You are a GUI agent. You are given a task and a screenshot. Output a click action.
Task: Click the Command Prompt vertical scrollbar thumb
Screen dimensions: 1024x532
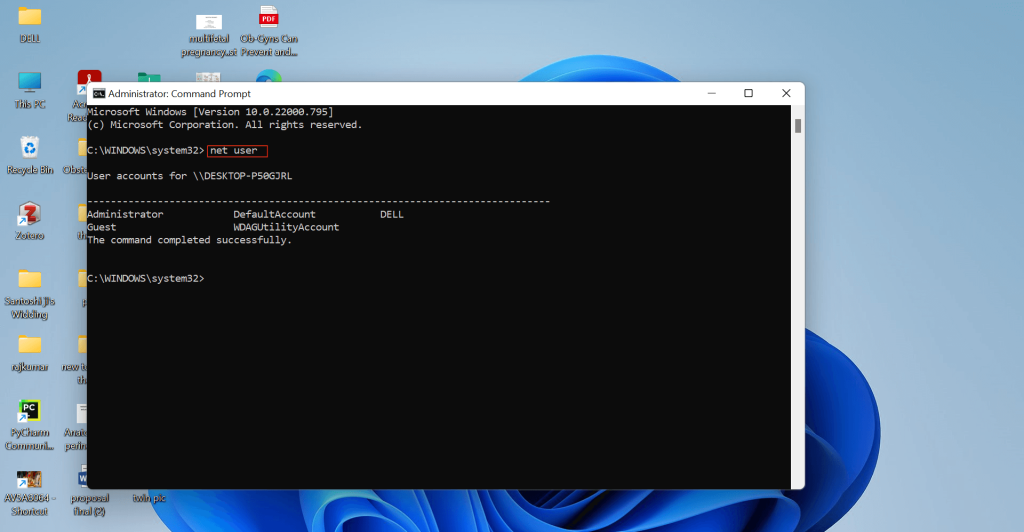click(x=797, y=126)
